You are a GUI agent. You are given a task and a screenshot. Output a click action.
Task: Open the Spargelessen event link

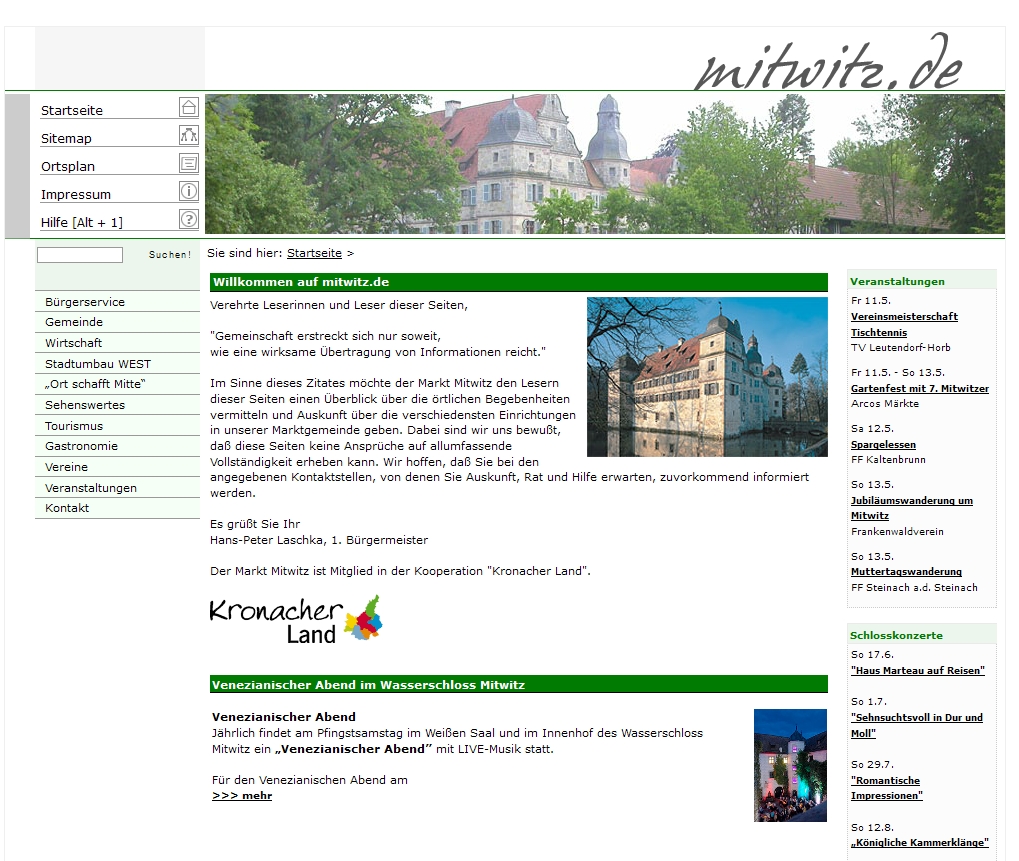(x=883, y=444)
